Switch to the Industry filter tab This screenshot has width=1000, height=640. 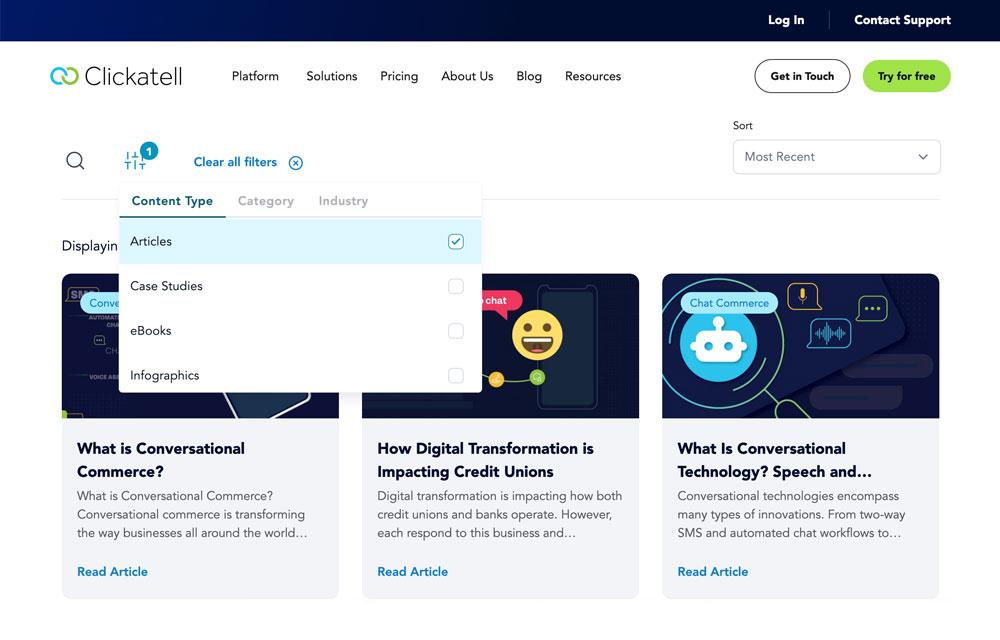coord(343,200)
